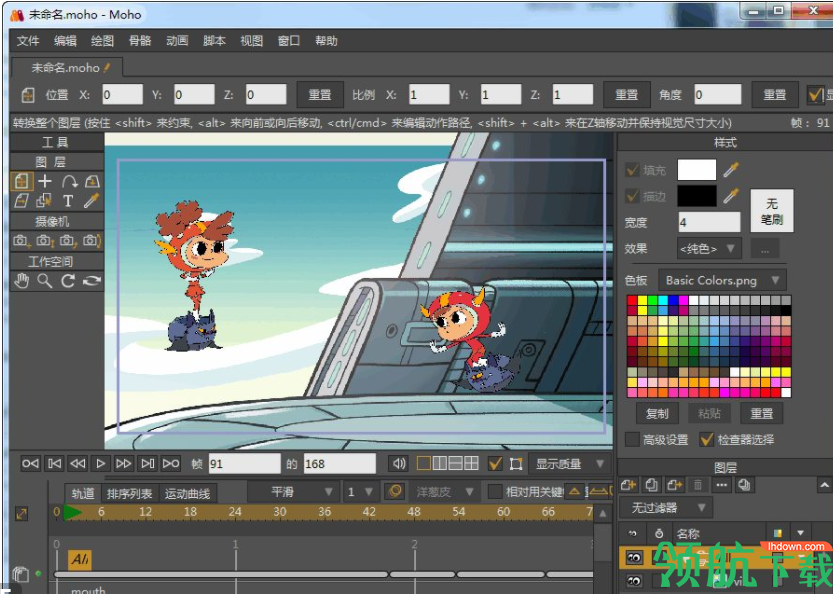This screenshot has height=594, width=833.
Task: Click the 复制 style button
Action: (x=657, y=413)
